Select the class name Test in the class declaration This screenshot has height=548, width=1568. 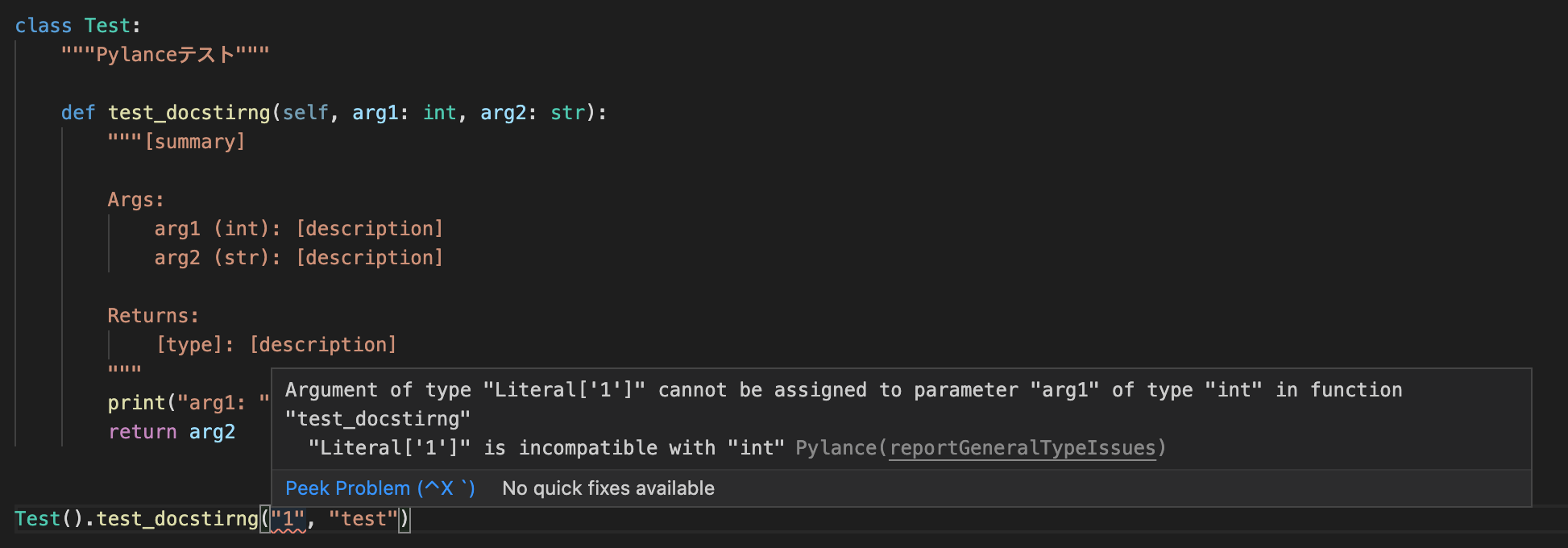(x=107, y=26)
